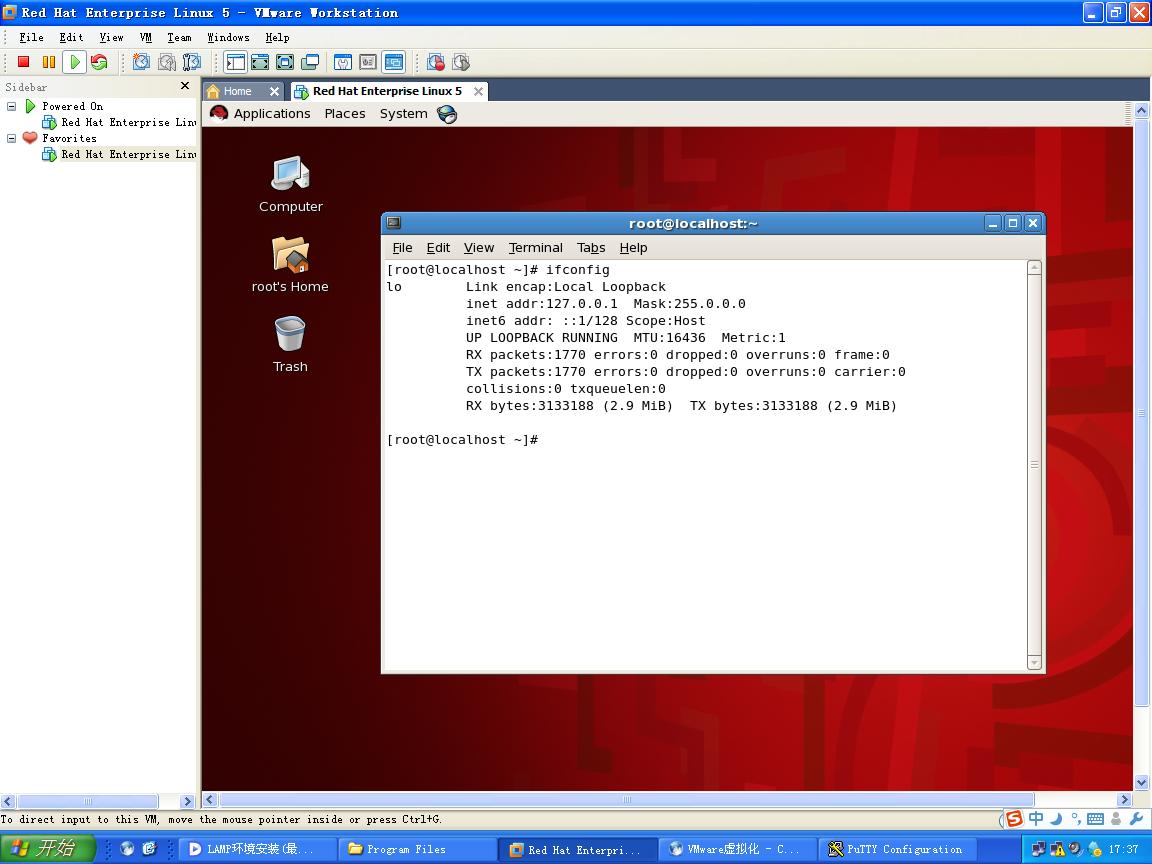The image size is (1152, 864).
Task: Show the appliance view toolbar icon
Action: 368,62
